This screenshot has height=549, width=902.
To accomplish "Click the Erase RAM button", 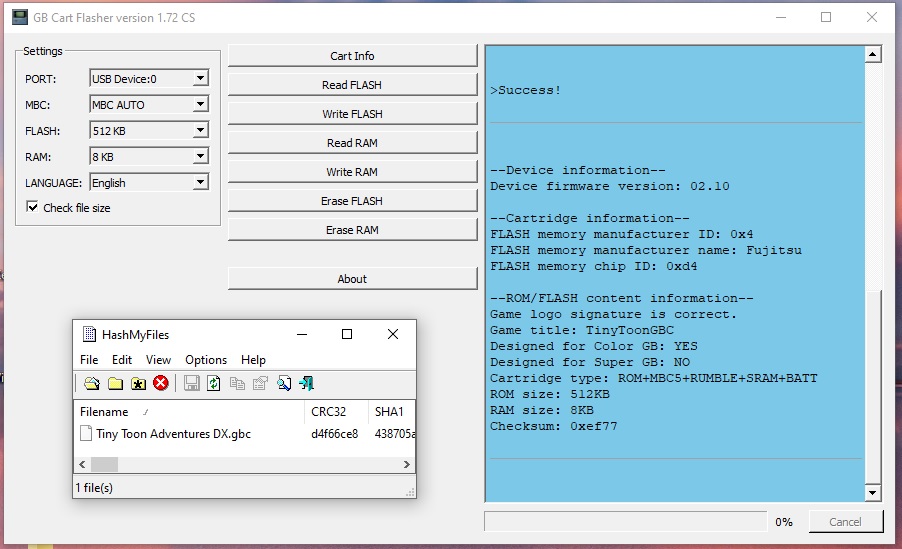I will [352, 230].
